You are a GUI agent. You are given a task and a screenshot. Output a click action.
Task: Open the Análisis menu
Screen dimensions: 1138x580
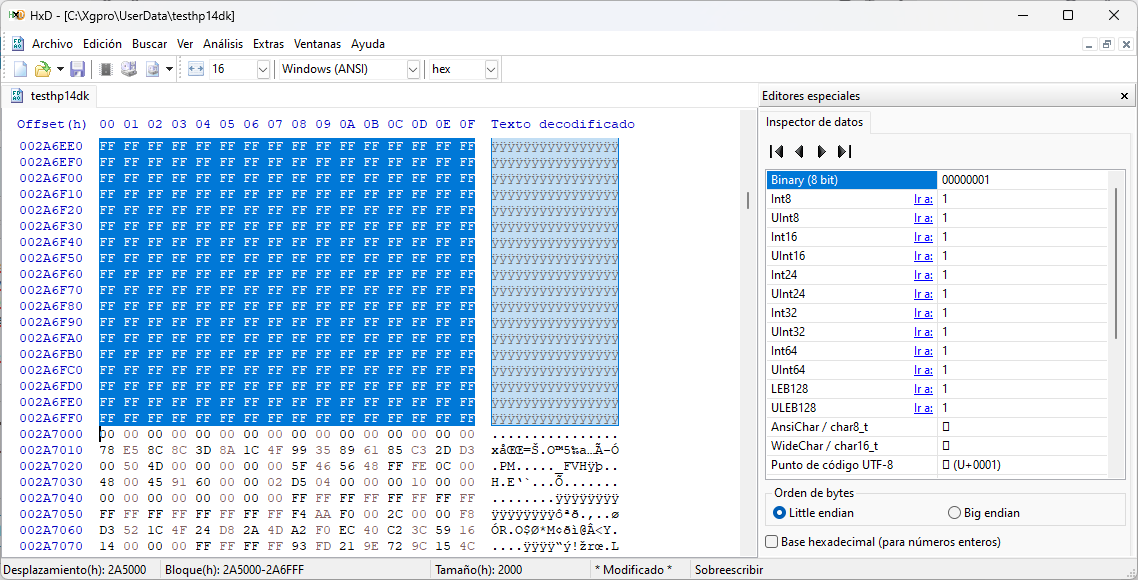click(x=223, y=44)
